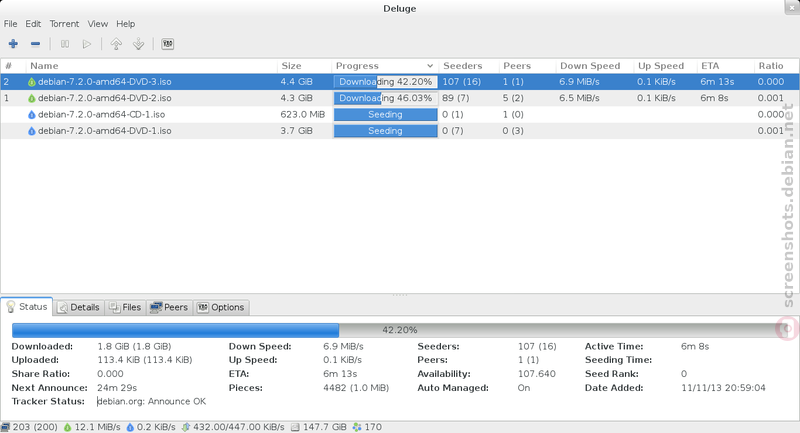800x433 pixels.
Task: Open the View menu
Action: point(97,23)
